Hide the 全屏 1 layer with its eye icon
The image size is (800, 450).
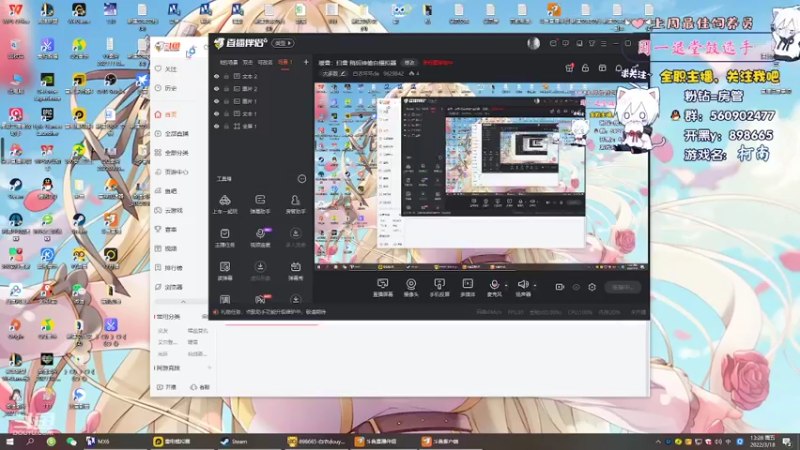[216, 126]
